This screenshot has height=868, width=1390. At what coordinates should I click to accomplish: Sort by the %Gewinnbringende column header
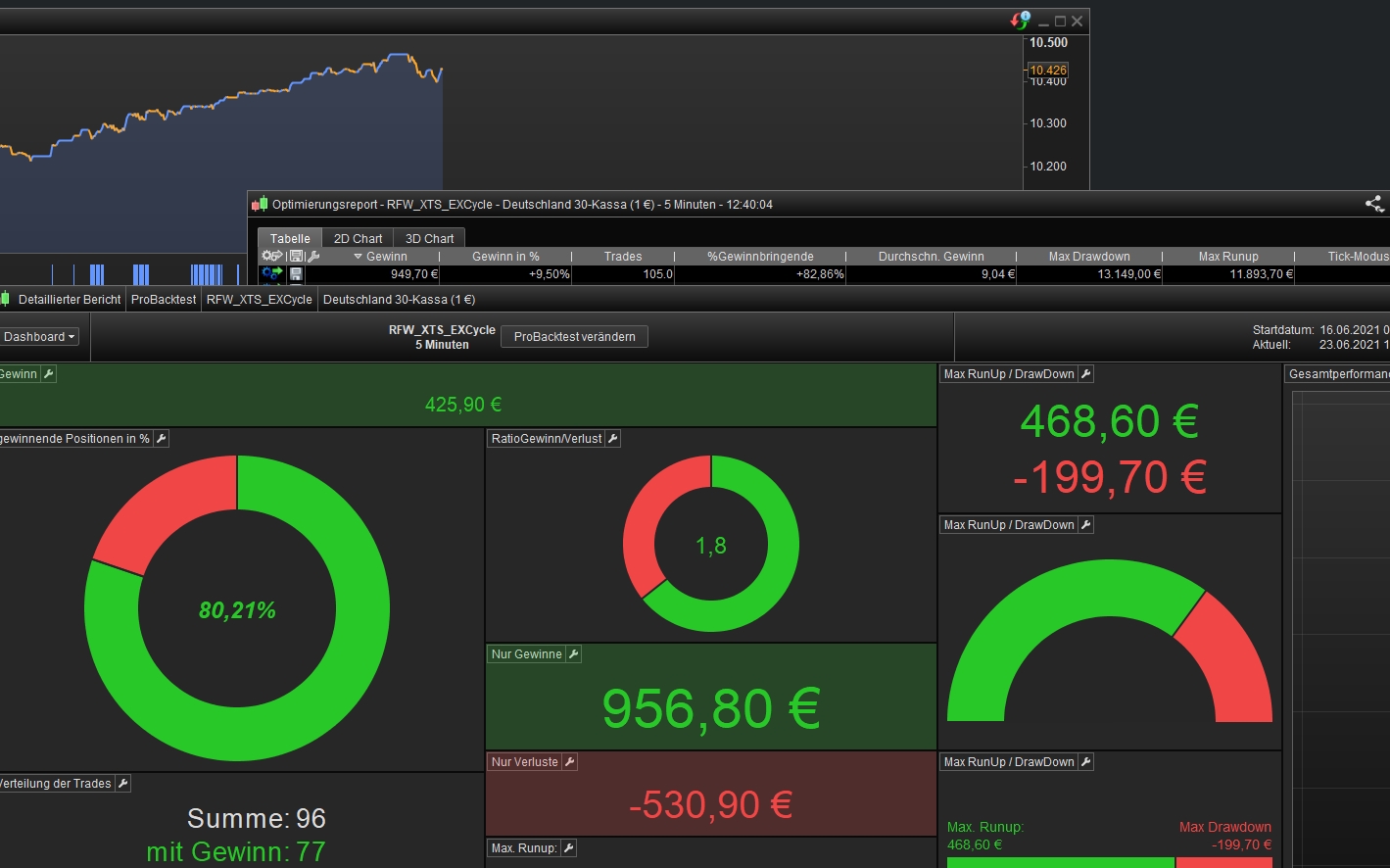point(760,257)
